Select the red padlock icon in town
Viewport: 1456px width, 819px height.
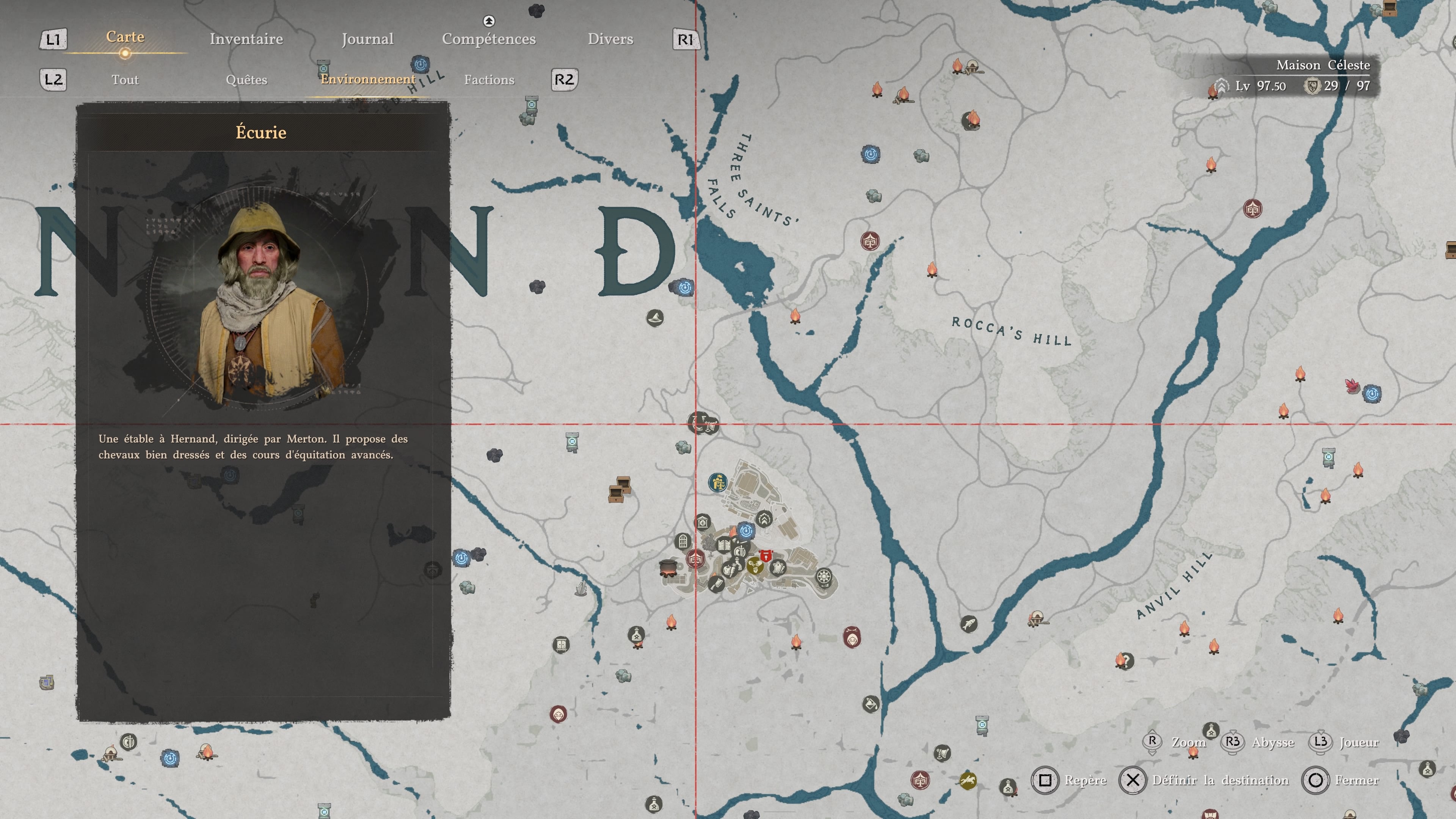coord(766,556)
